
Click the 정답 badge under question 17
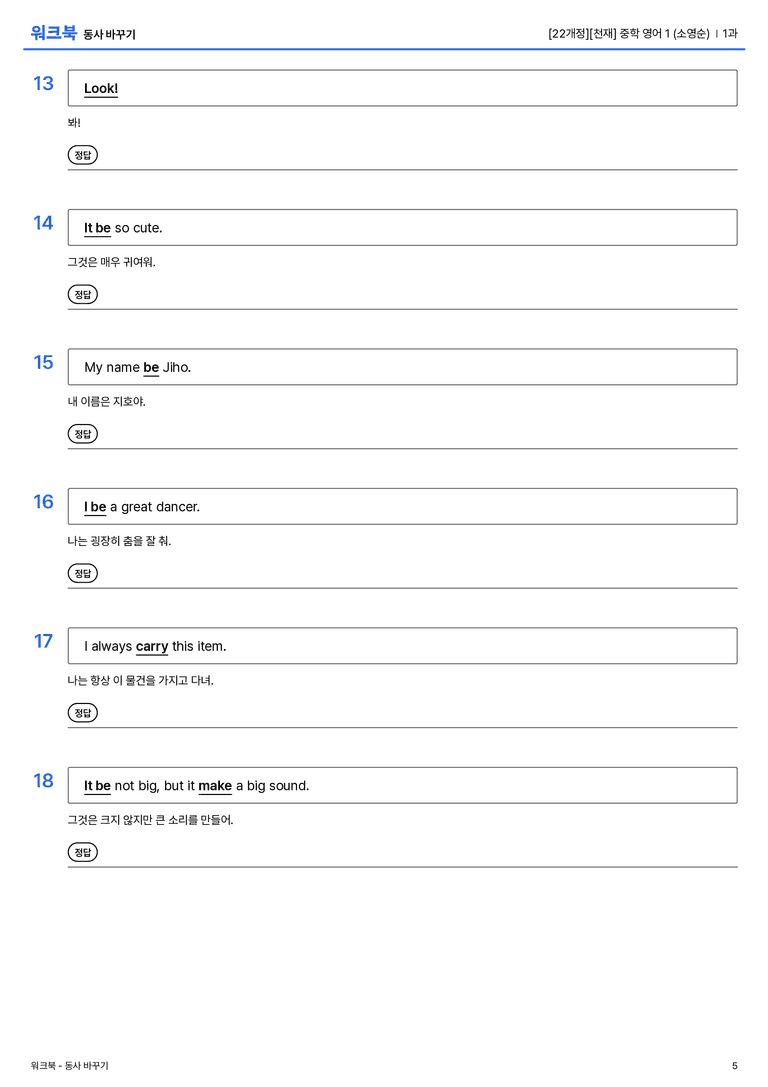coord(82,713)
